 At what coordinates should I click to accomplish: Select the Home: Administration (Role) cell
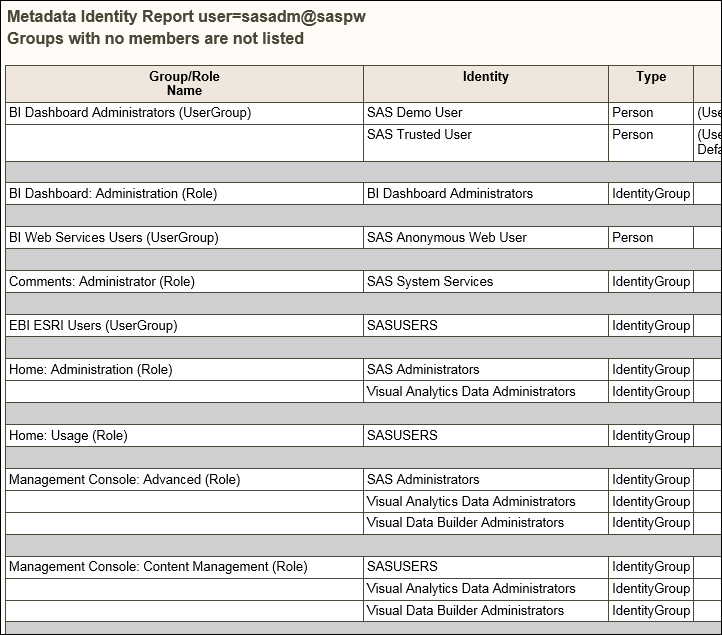[91, 370]
